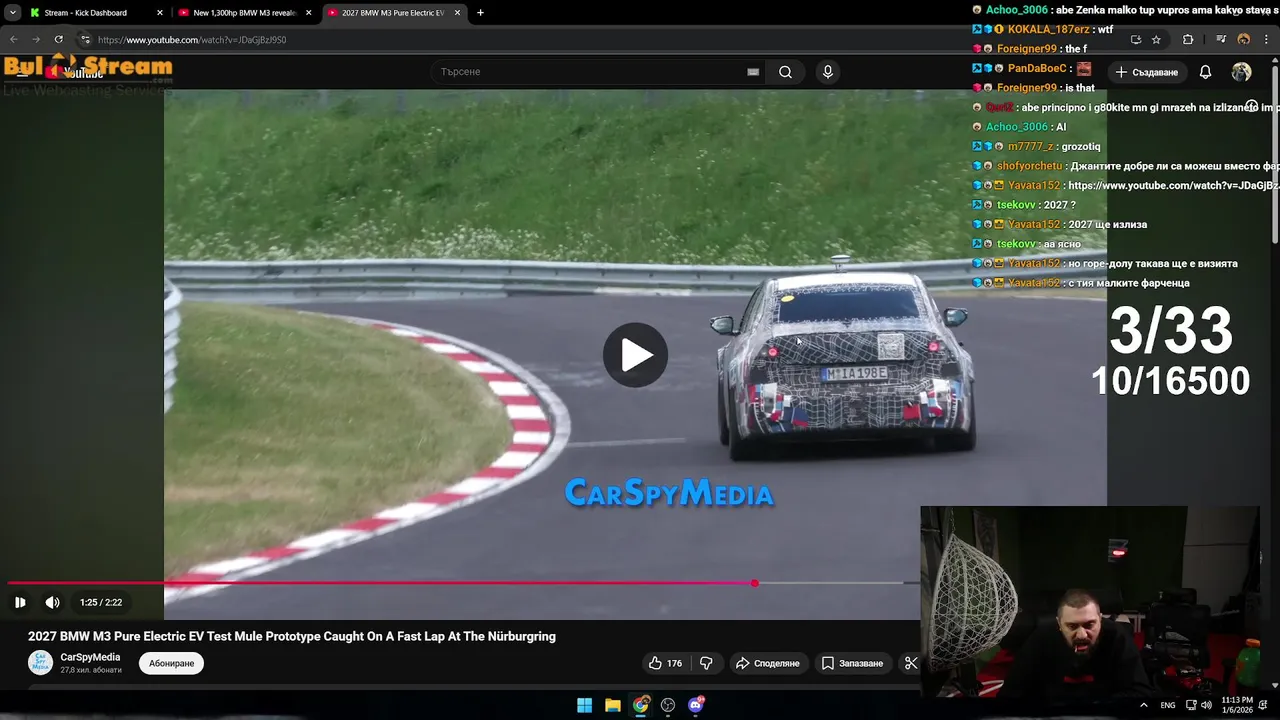
Task: Select the 2027 BMW M3 Pure Electric tab
Action: [x=394, y=13]
